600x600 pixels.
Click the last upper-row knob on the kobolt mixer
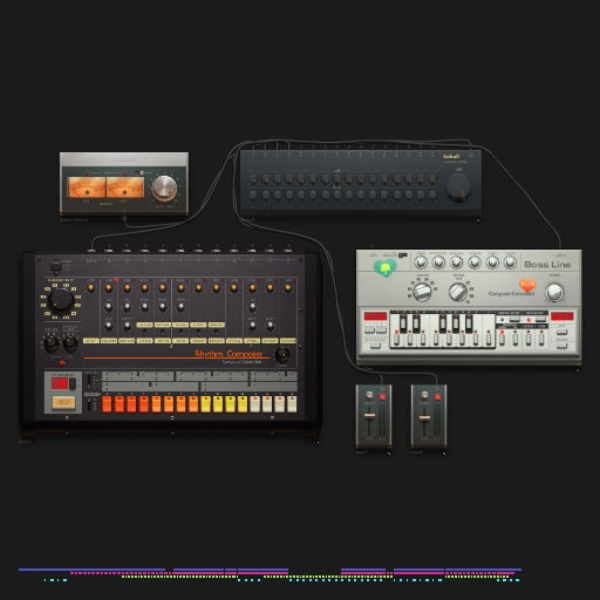point(433,179)
